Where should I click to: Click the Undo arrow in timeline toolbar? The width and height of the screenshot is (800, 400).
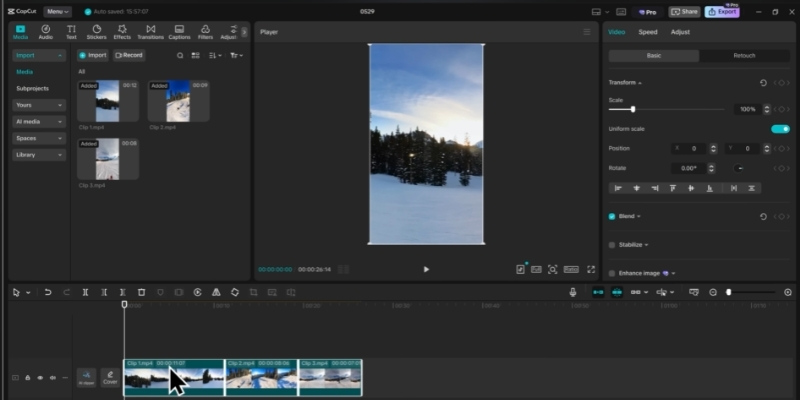47,292
